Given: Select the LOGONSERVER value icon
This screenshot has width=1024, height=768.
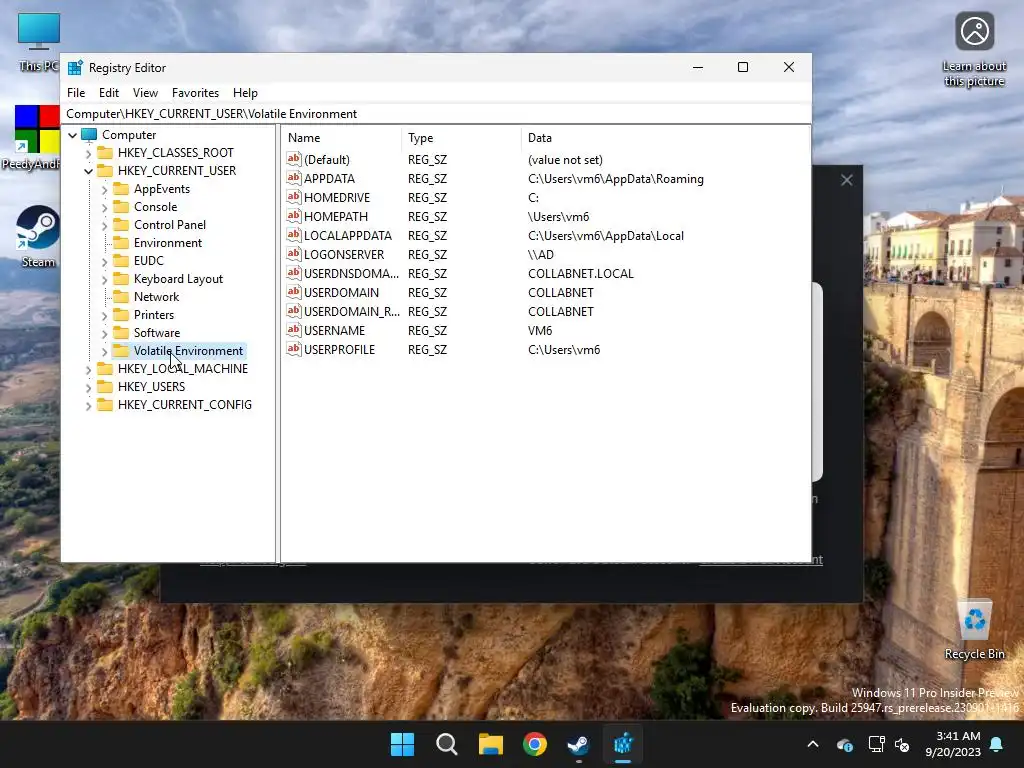Looking at the screenshot, I should [x=294, y=253].
